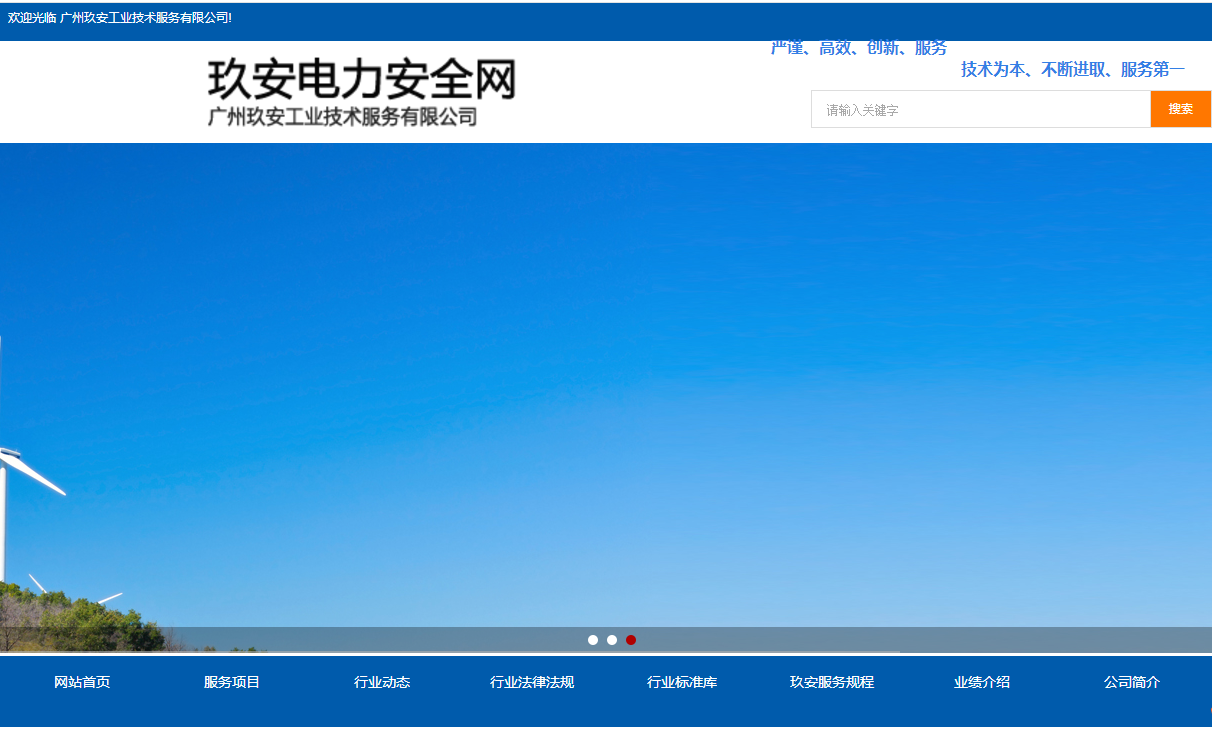Open 玖安服务规程 from the navigation bar

point(832,682)
